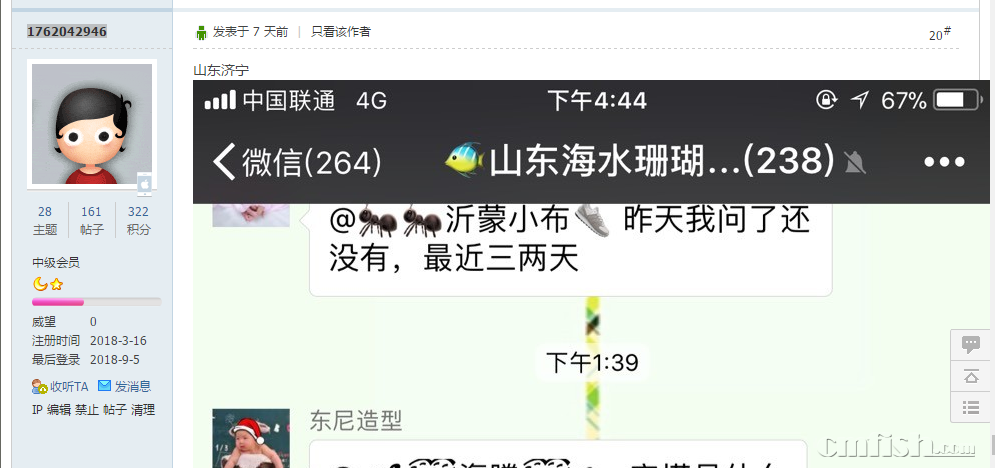Image resolution: width=995 pixels, height=468 pixels.
Task: Click the IP moderation link
Action: click(37, 410)
